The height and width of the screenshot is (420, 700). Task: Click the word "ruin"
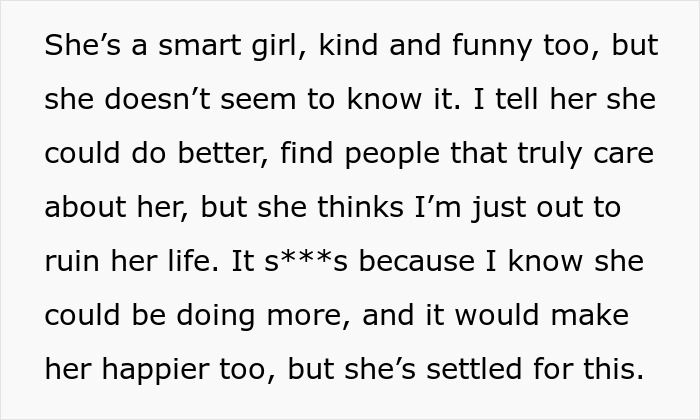coord(72,262)
